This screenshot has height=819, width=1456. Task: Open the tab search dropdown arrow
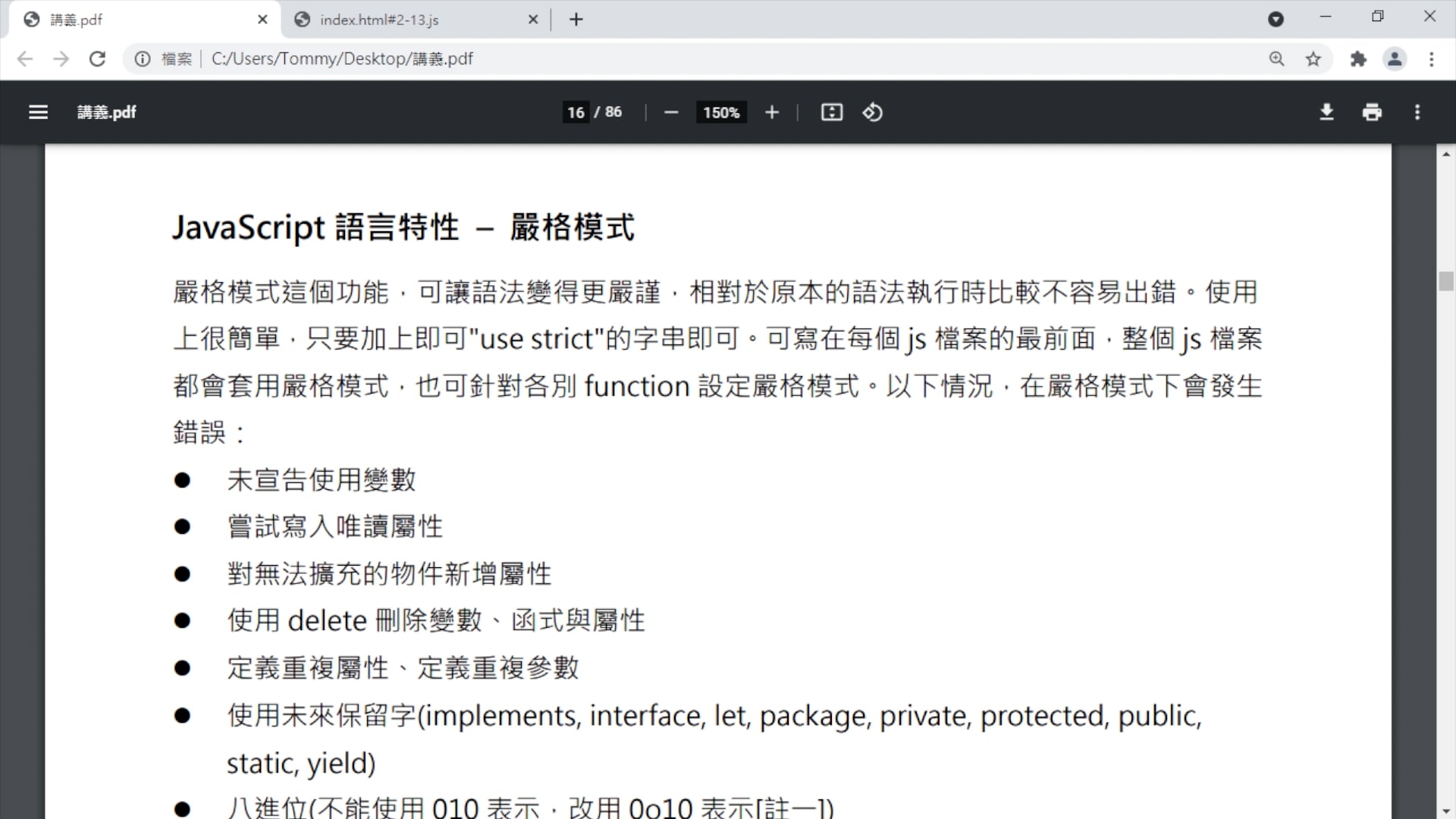click(1276, 19)
